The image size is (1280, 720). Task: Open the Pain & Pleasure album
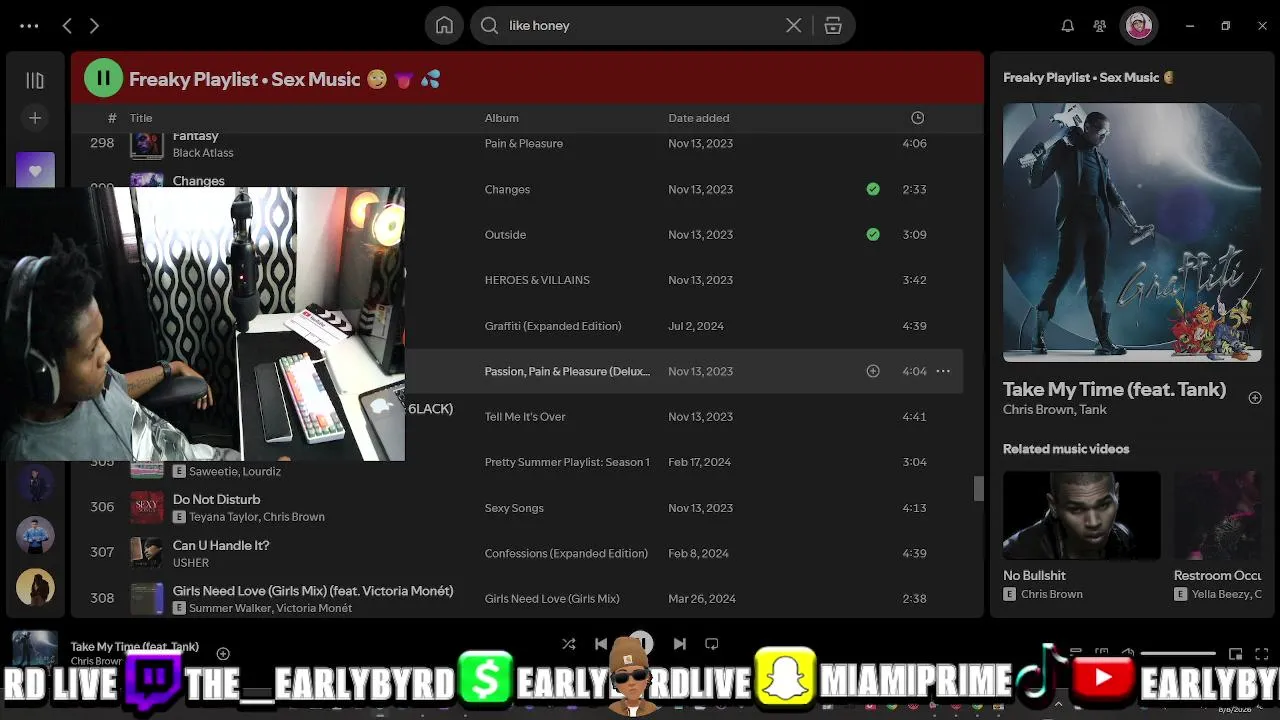click(x=524, y=143)
